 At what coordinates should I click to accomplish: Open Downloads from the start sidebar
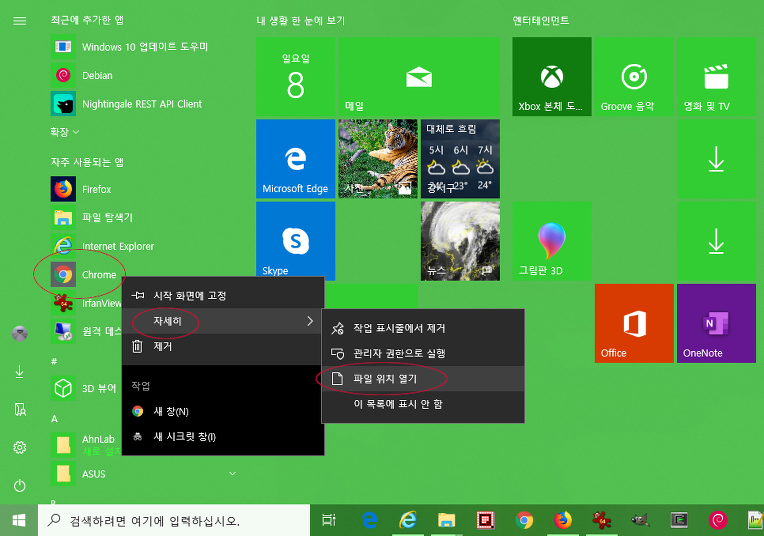click(x=19, y=372)
